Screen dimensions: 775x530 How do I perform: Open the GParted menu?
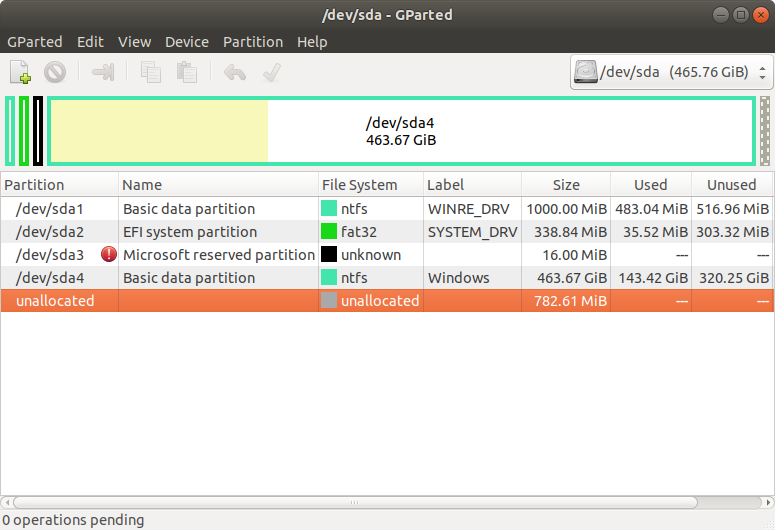click(x=35, y=42)
